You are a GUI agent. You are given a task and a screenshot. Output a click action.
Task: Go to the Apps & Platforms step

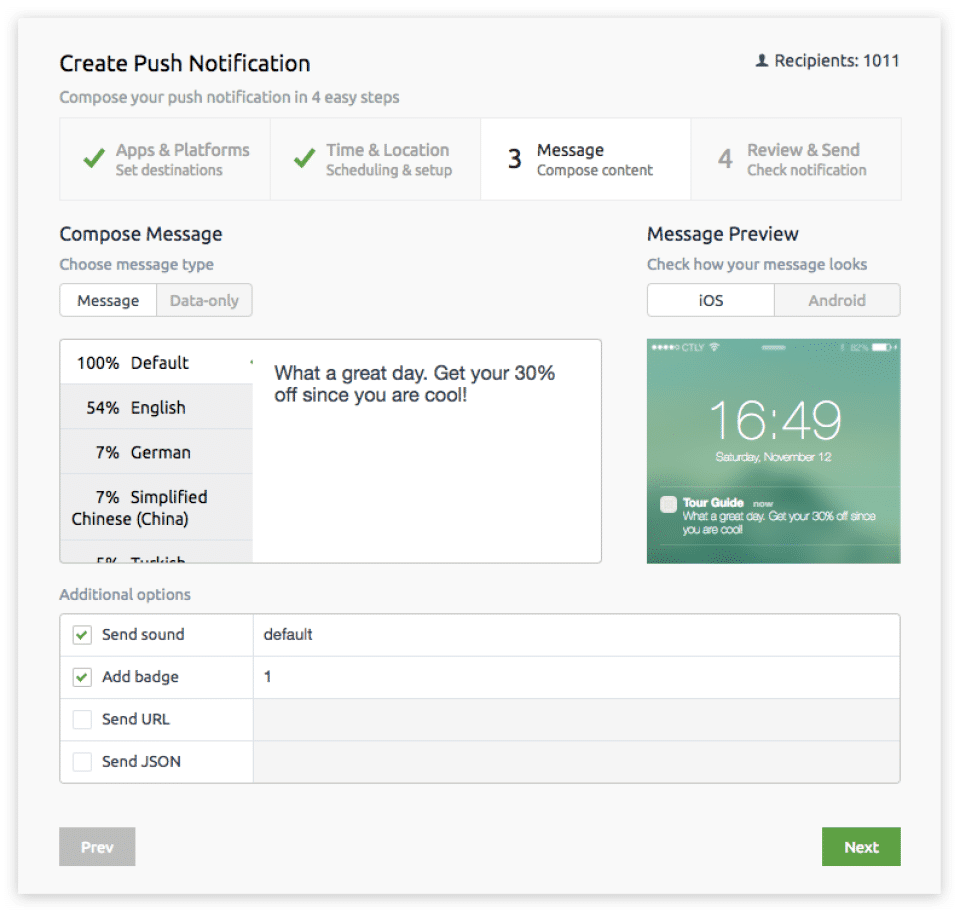[165, 159]
